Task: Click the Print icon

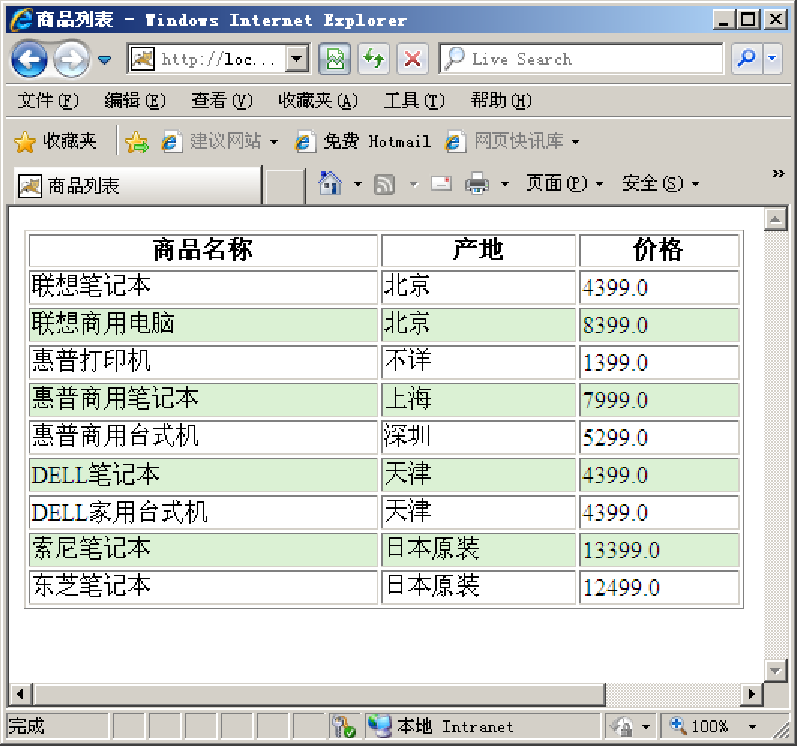Action: point(477,183)
